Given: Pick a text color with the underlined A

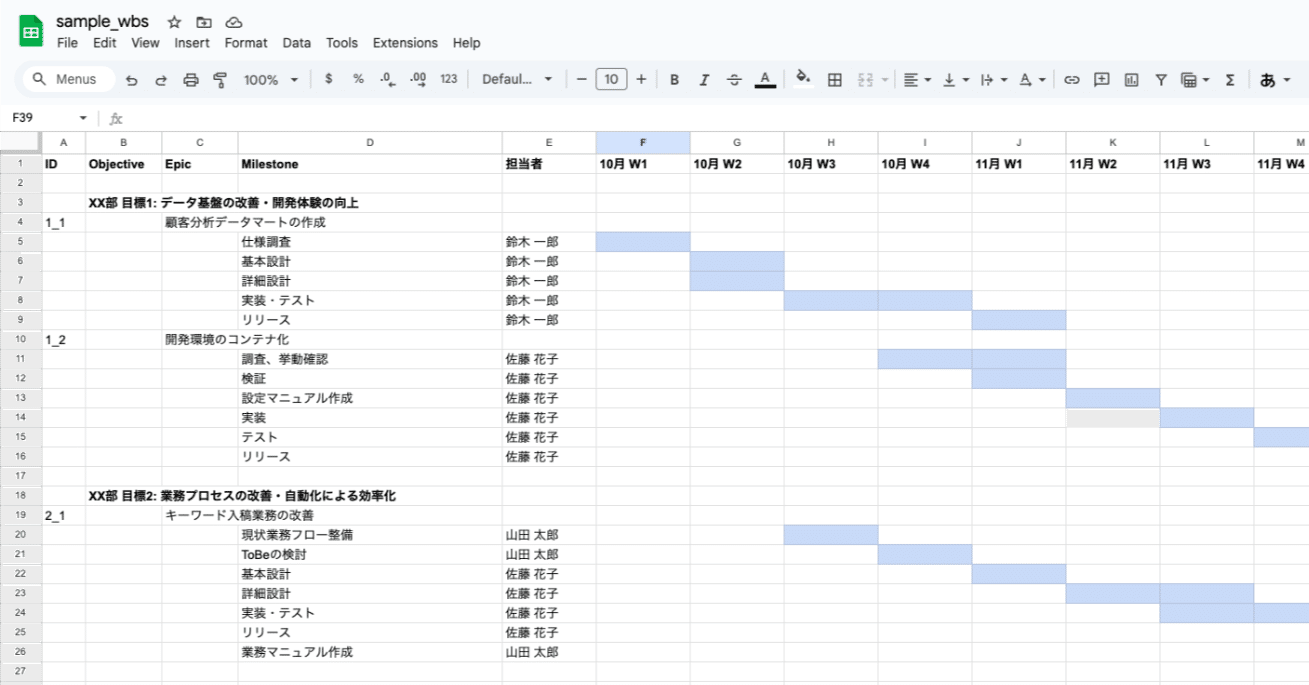Looking at the screenshot, I should point(765,79).
